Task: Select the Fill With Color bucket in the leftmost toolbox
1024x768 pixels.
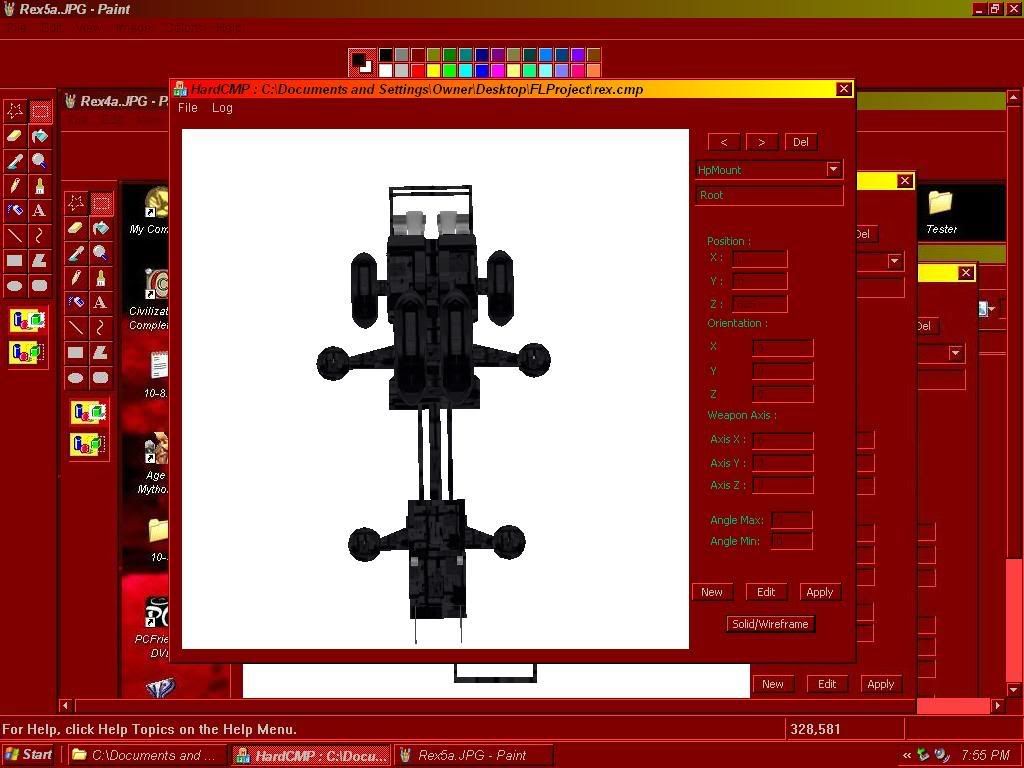Action: pos(39,136)
